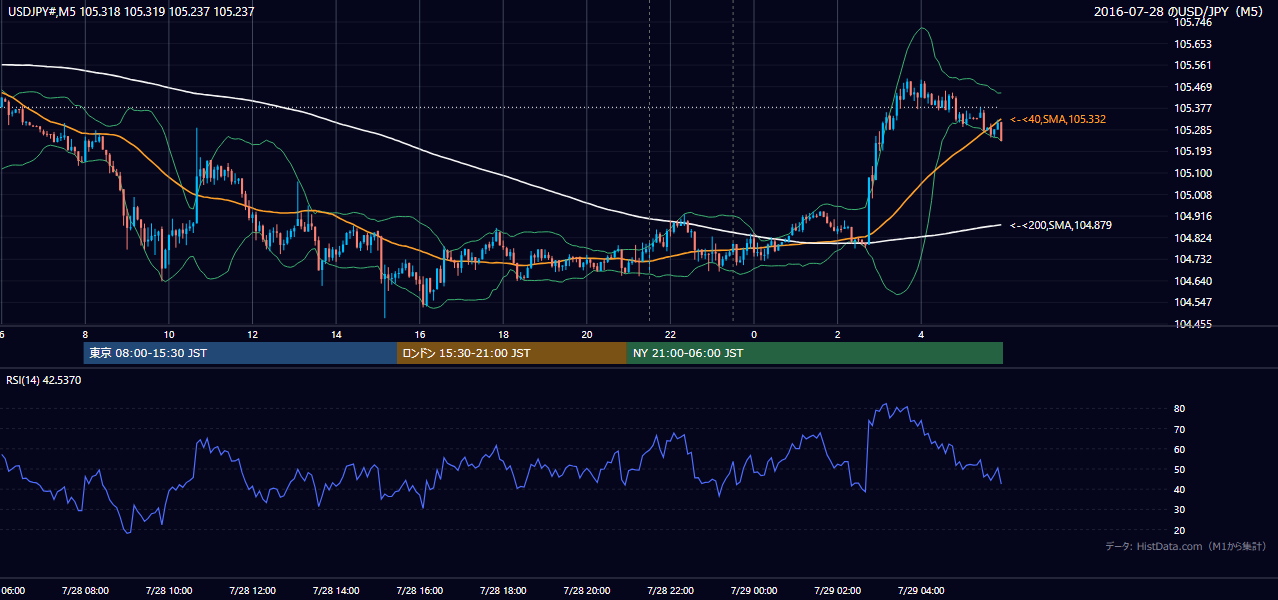This screenshot has width=1278, height=600.
Task: Click price axis value 104.824
Action: click(1194, 238)
